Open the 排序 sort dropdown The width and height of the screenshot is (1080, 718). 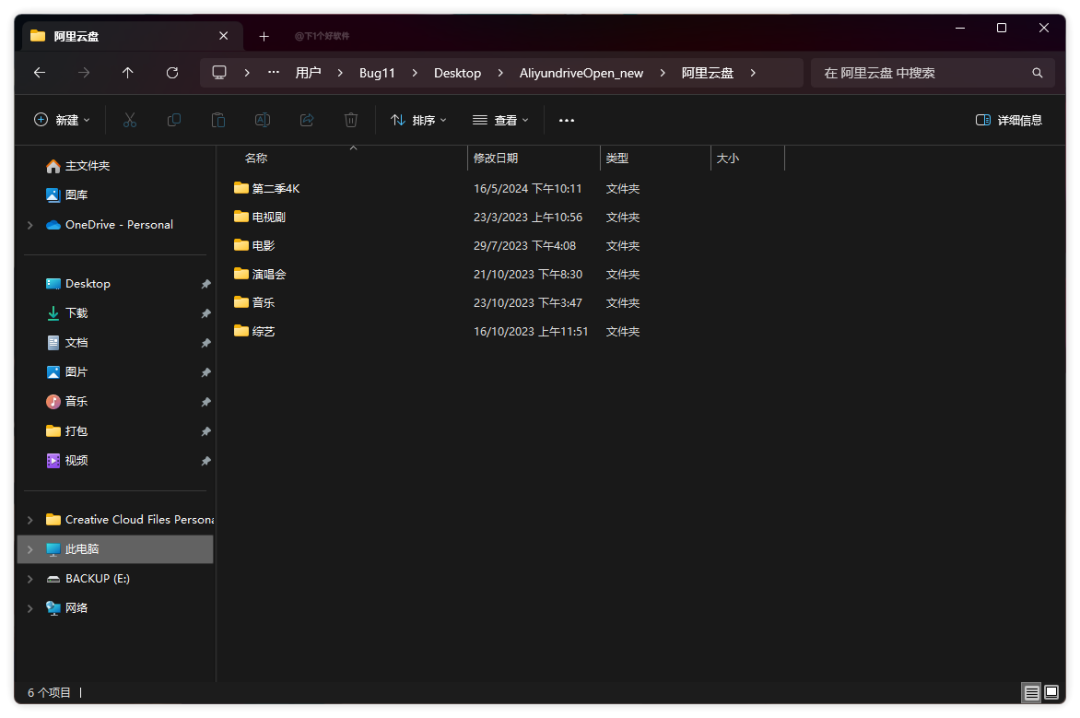coord(419,120)
